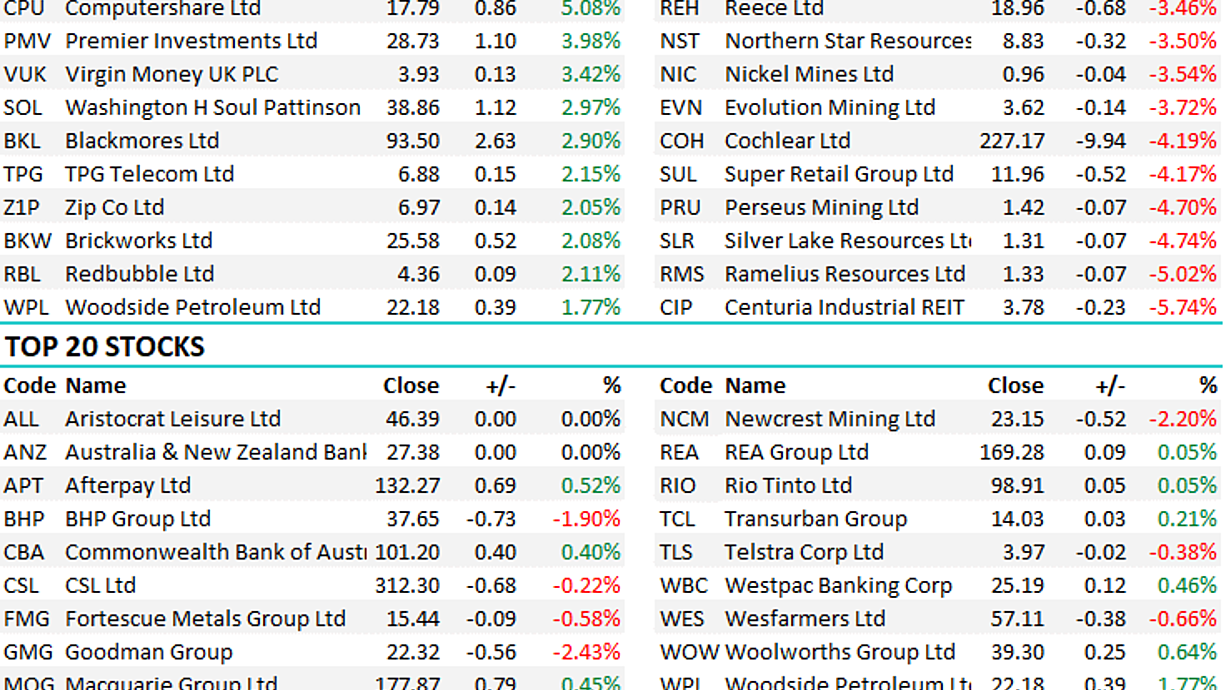This screenshot has height=690, width=1226.
Task: Select the 2.63 change value
Action: point(495,140)
